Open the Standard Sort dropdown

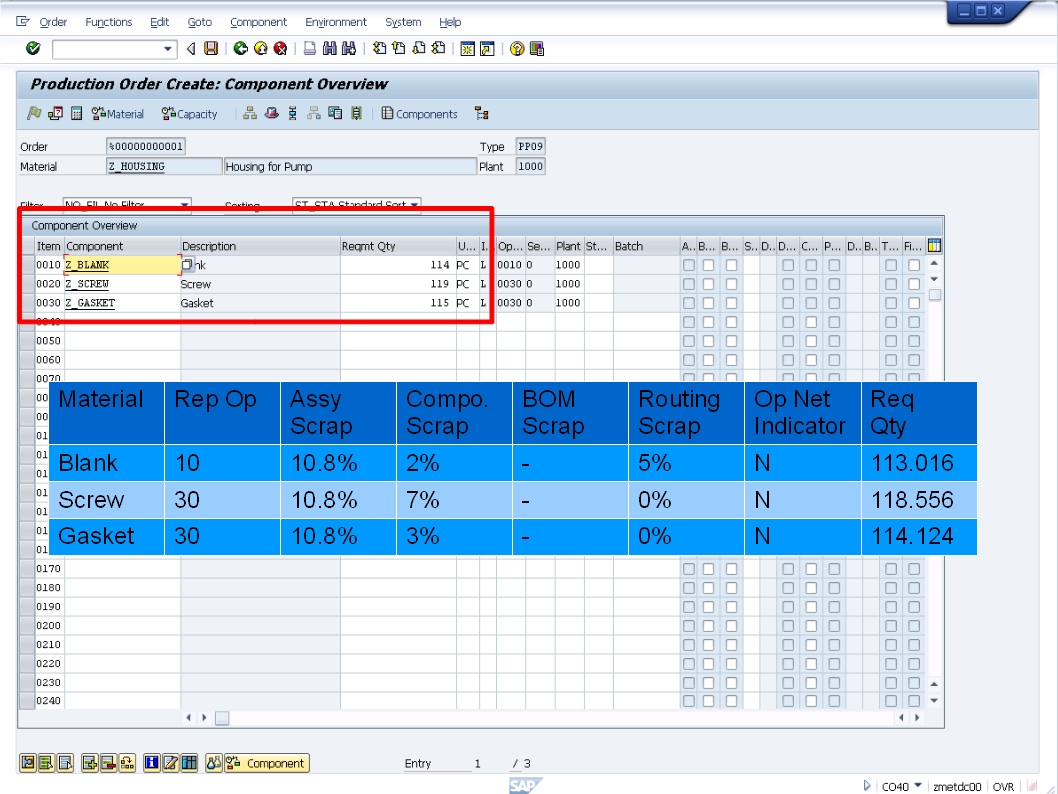pos(412,203)
